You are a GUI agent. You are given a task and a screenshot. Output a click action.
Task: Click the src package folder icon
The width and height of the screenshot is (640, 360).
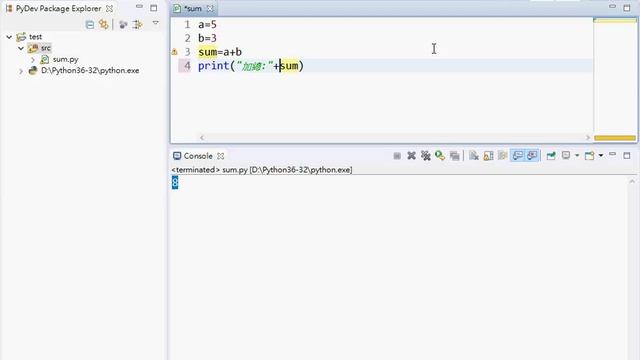33,48
